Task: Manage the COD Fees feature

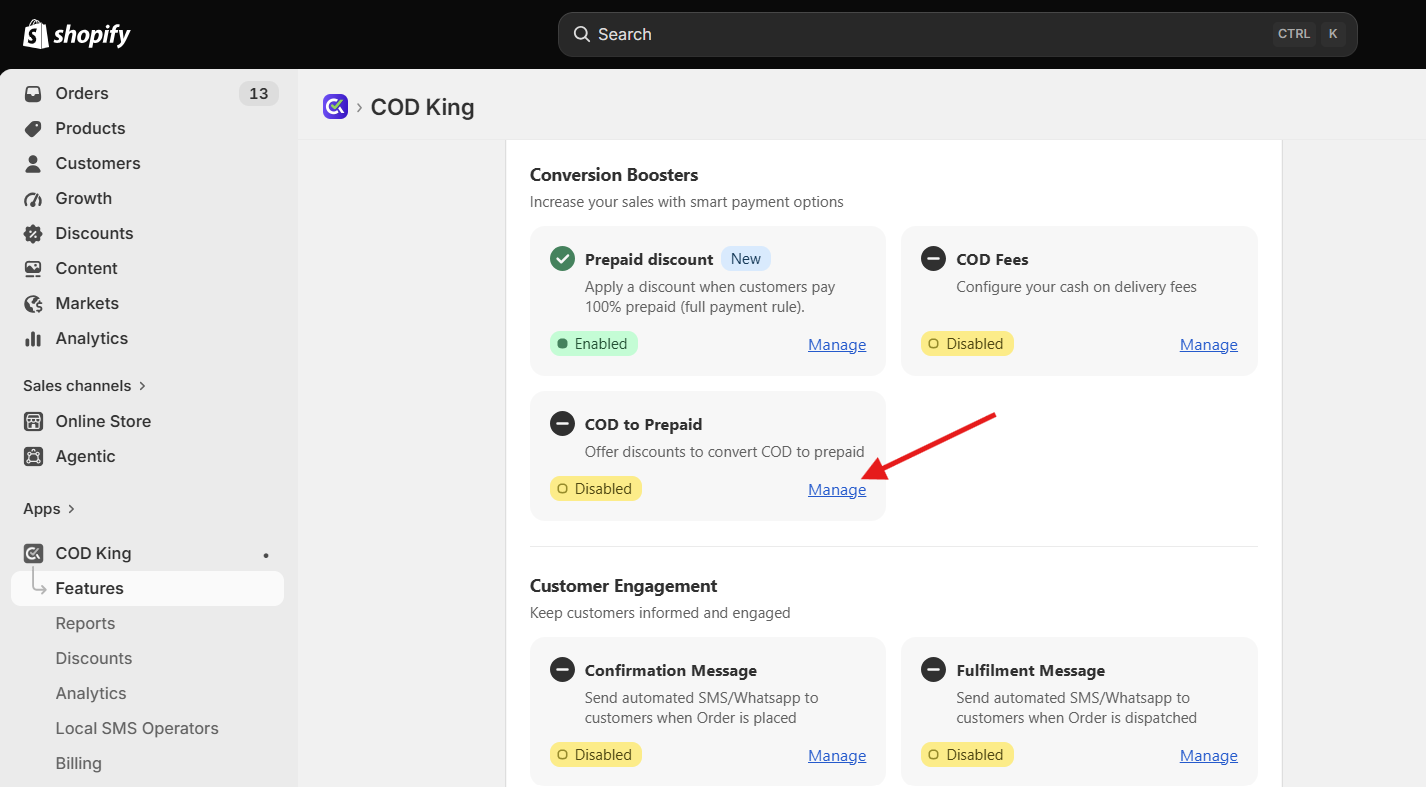Action: point(1208,345)
